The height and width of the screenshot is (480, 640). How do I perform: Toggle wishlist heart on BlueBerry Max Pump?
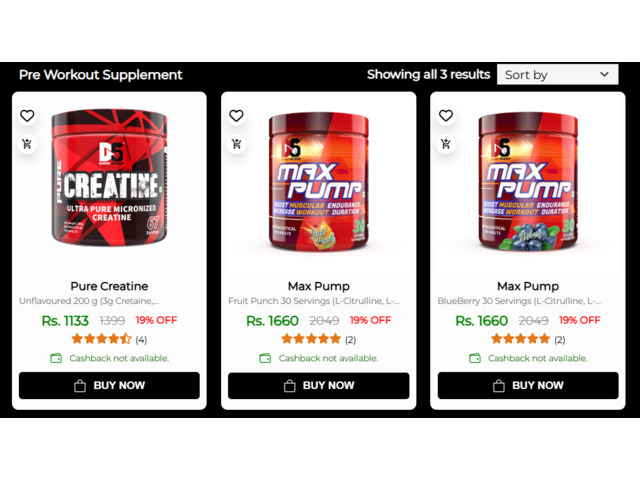[446, 116]
